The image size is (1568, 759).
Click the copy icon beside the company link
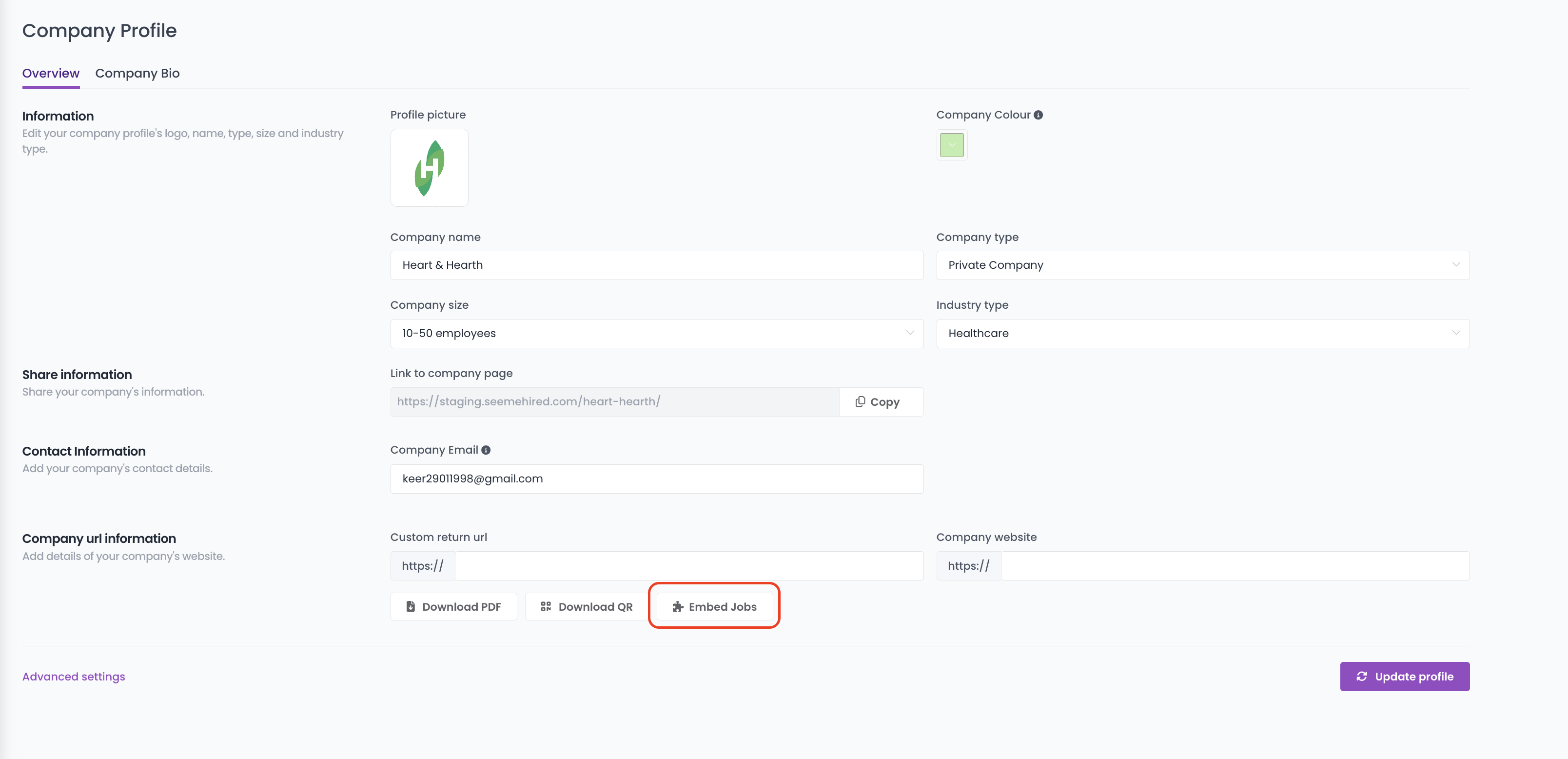tap(860, 401)
